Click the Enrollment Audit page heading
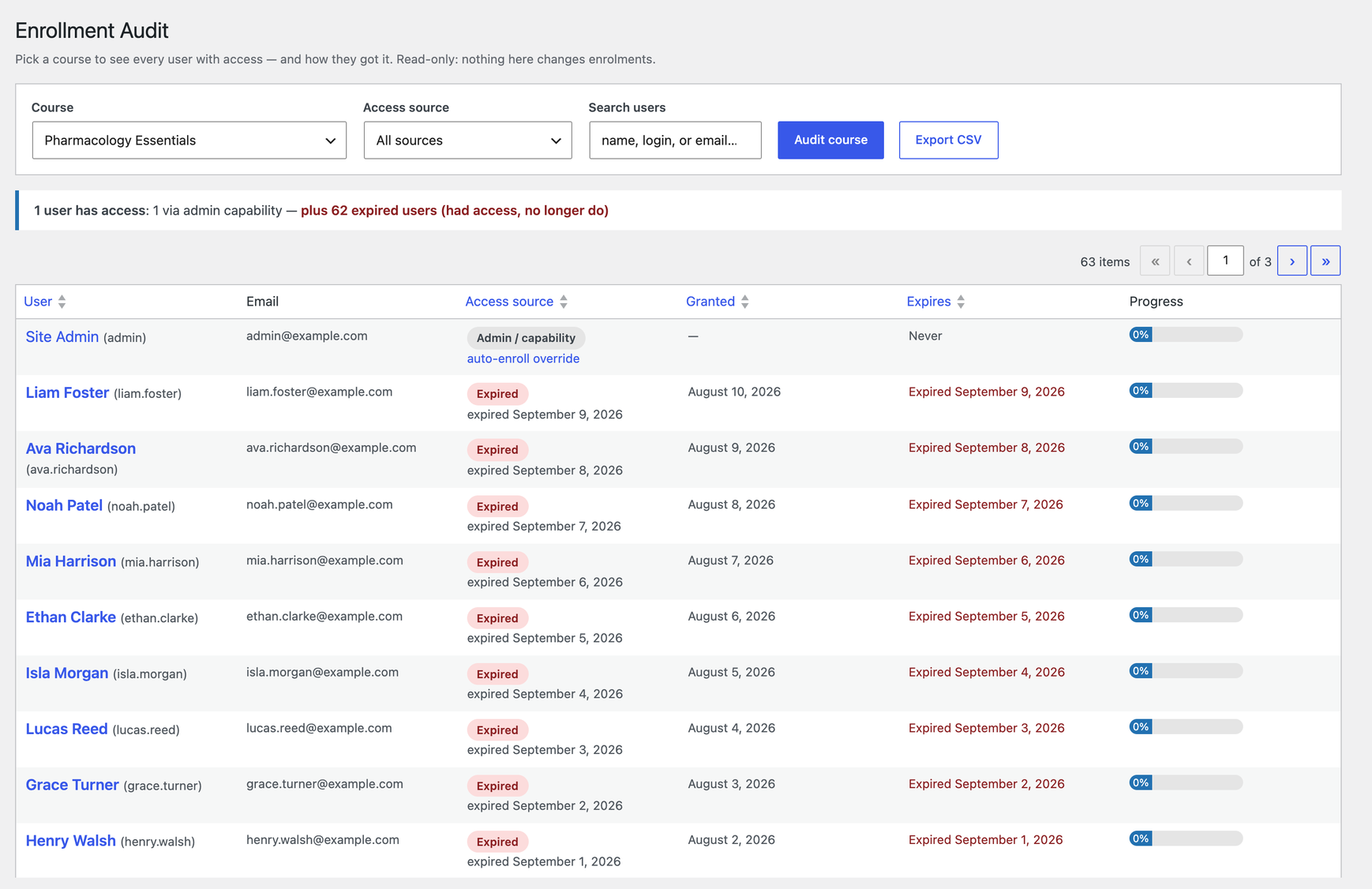Screen dimensions: 1372x889 pyautogui.click(x=92, y=30)
